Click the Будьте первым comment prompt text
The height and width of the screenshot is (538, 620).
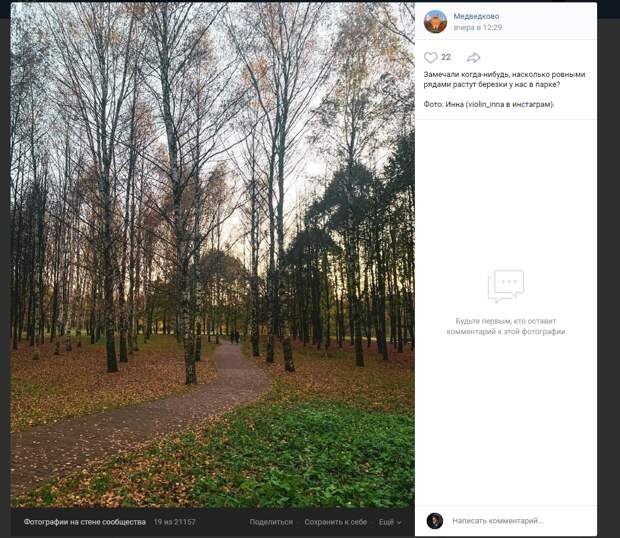click(506, 326)
